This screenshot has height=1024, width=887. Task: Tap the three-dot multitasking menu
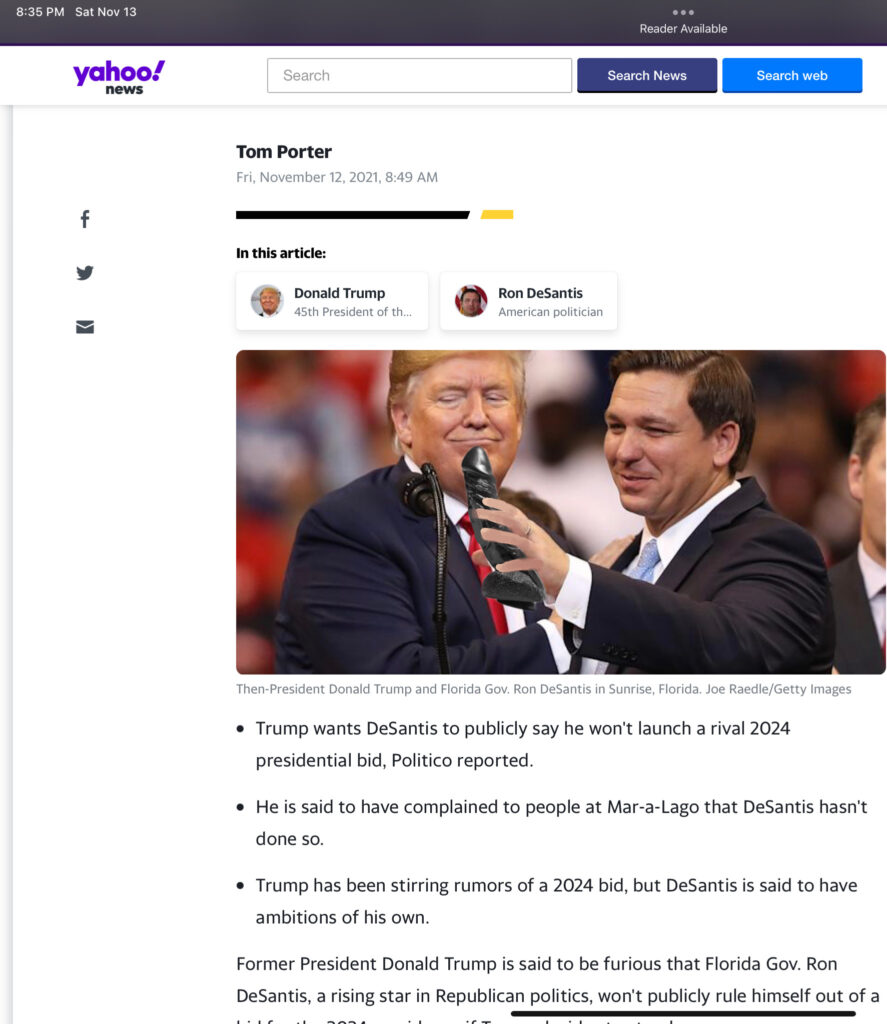(683, 12)
